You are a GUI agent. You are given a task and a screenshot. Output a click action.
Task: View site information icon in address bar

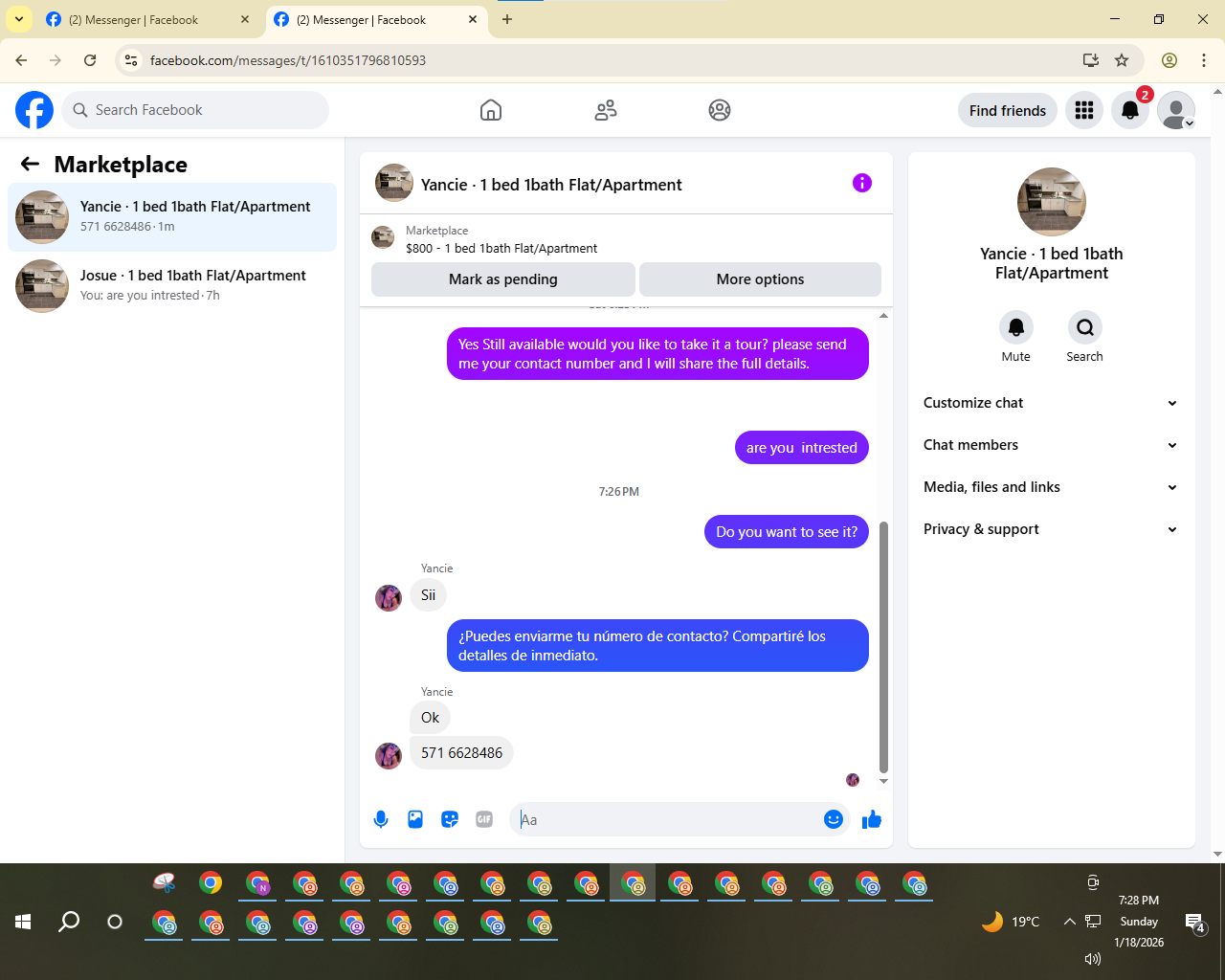click(x=131, y=60)
